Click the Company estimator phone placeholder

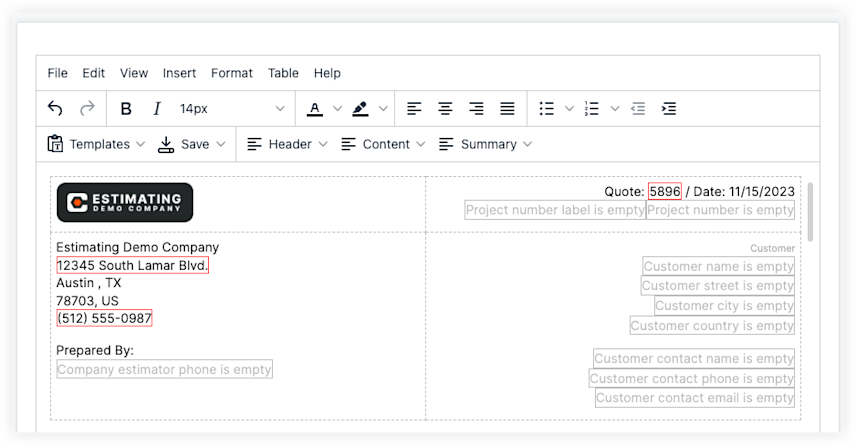coord(164,370)
